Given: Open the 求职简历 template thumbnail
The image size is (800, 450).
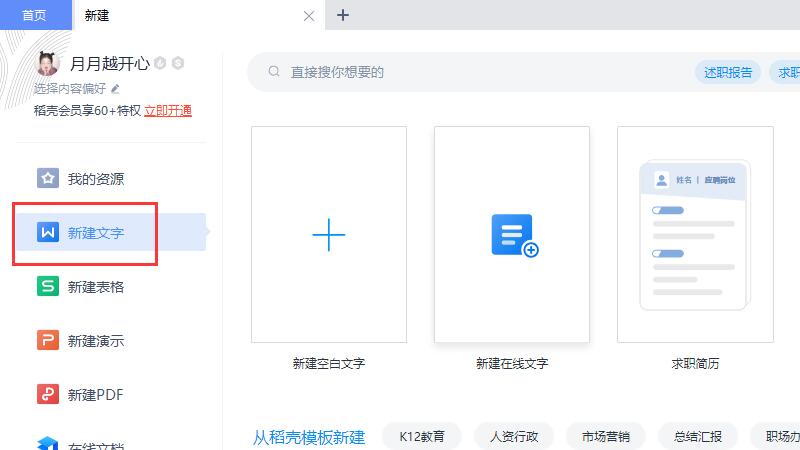Looking at the screenshot, I should [x=695, y=235].
